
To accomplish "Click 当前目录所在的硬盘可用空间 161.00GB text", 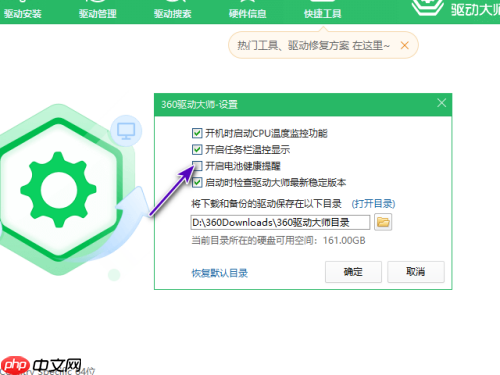I will tap(278, 240).
